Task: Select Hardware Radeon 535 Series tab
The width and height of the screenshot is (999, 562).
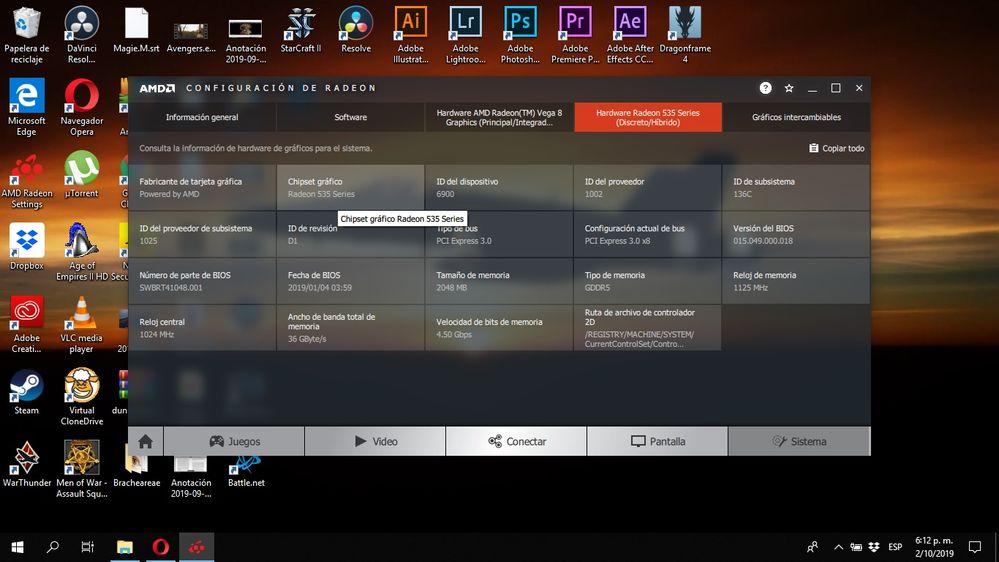Action: click(x=648, y=117)
